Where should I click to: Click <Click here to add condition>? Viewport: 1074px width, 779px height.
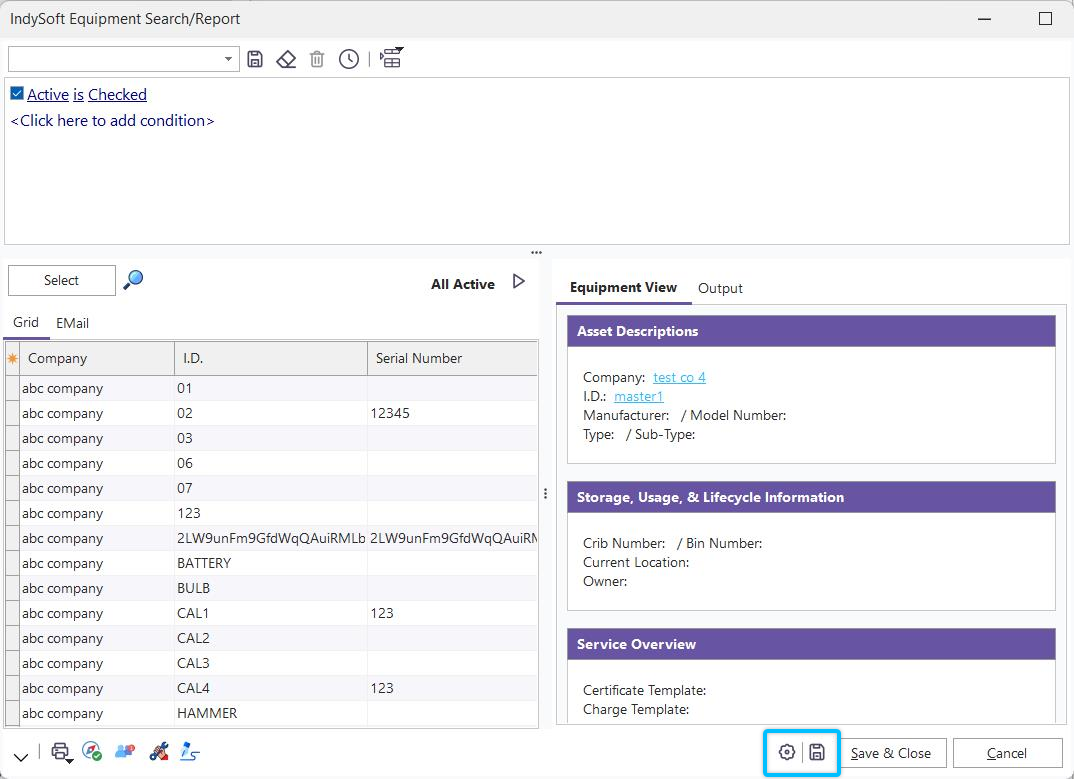pyautogui.click(x=112, y=121)
